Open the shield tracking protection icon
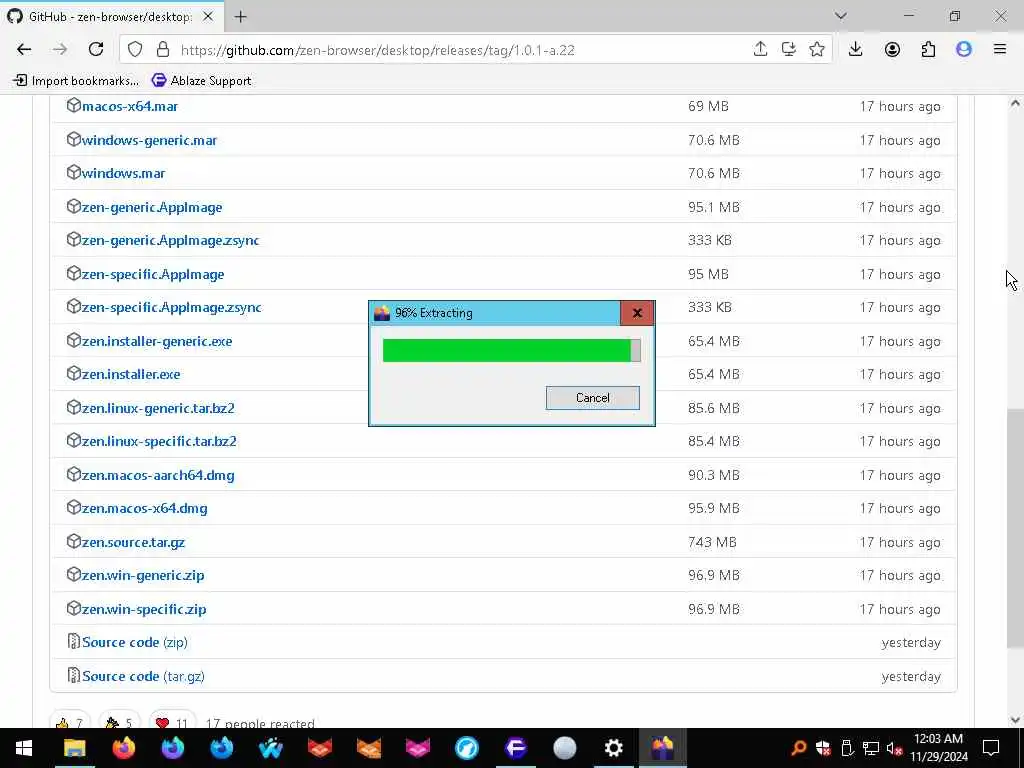 tap(135, 50)
